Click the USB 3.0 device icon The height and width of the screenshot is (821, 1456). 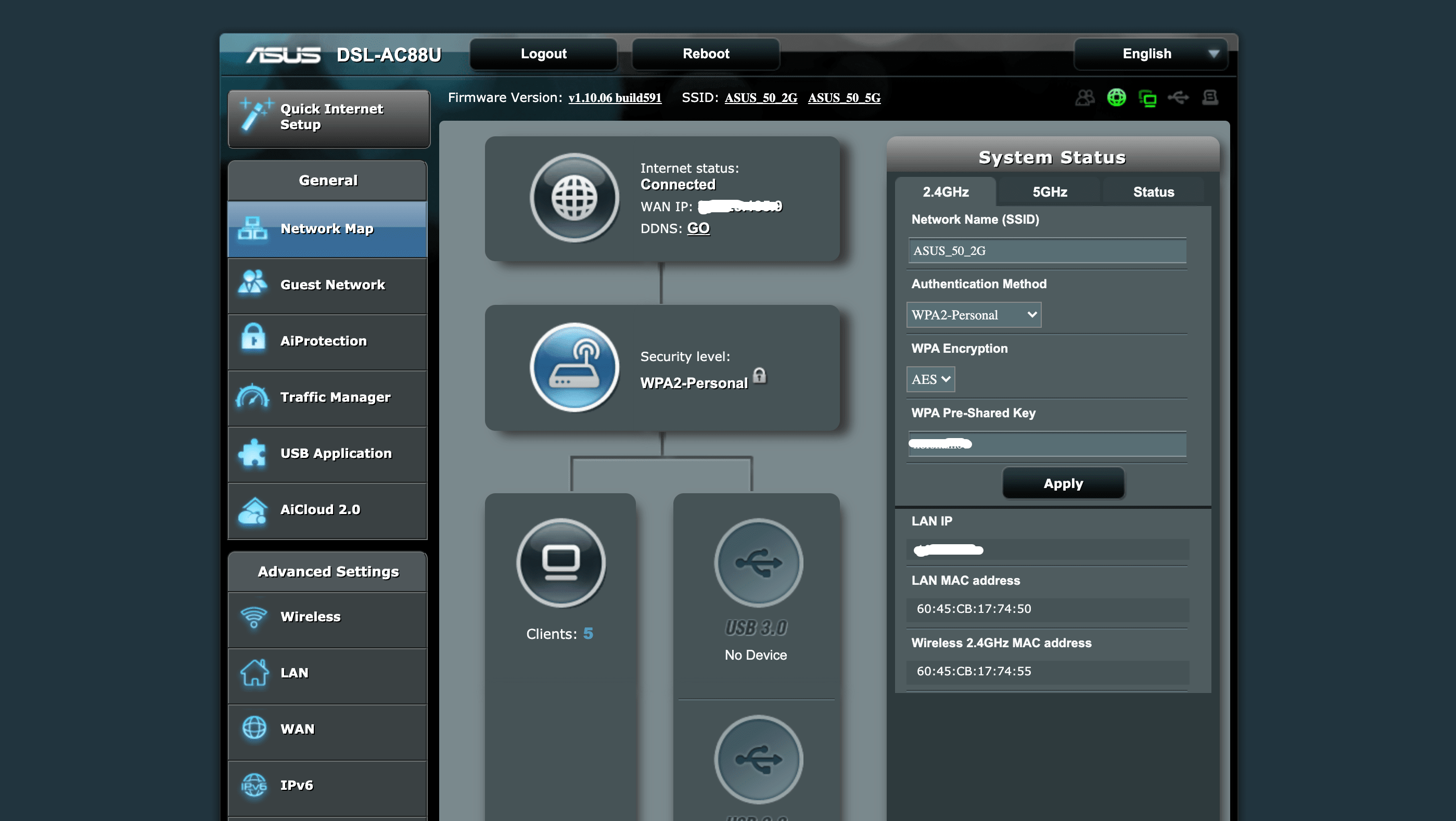point(759,563)
